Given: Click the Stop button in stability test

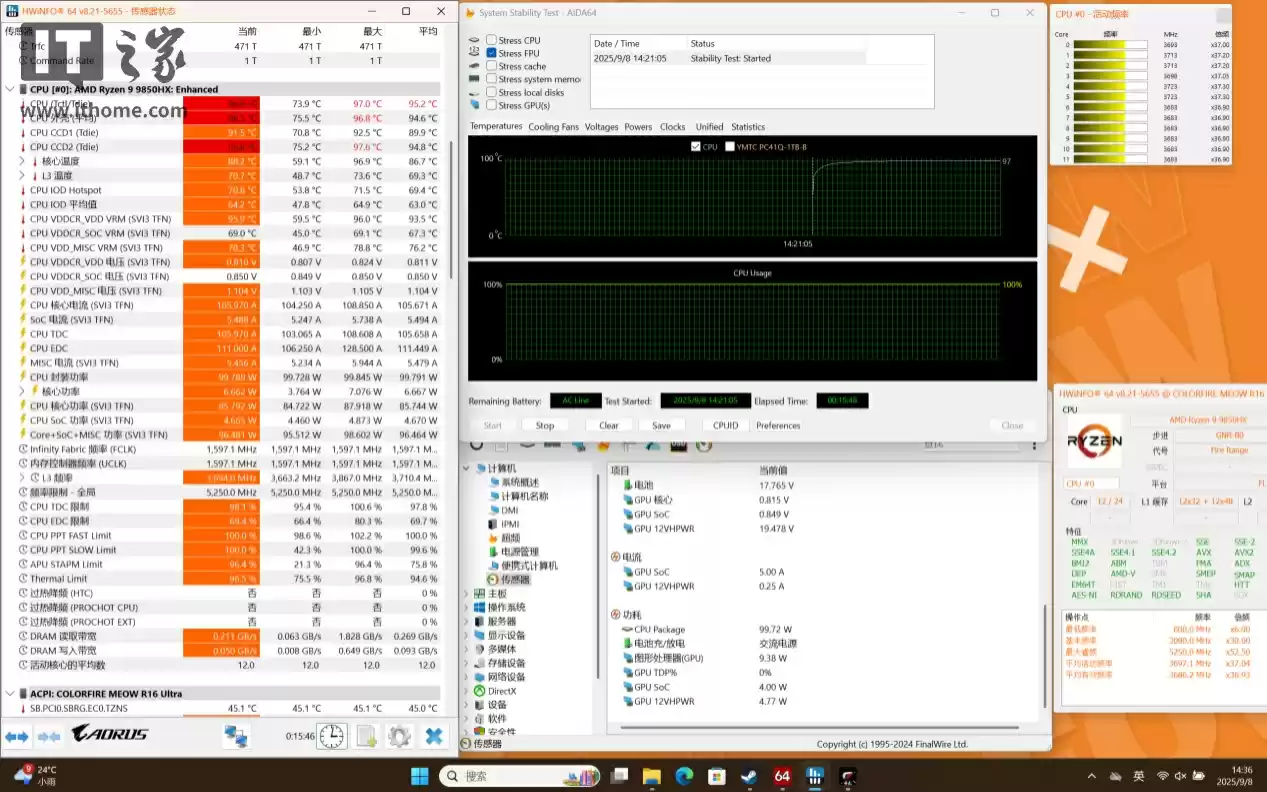Looking at the screenshot, I should point(544,424).
